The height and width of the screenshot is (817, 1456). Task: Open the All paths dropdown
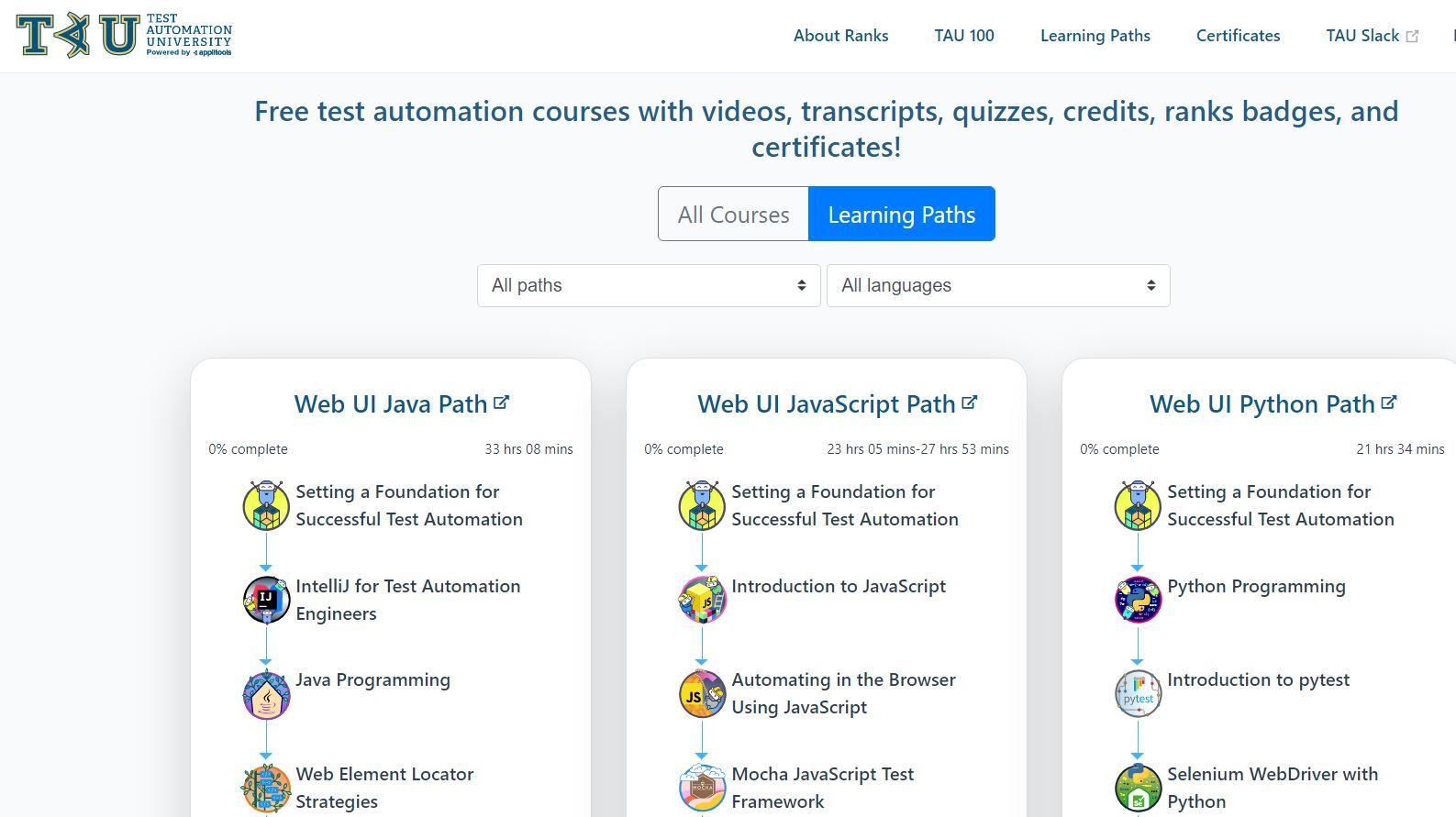click(649, 286)
